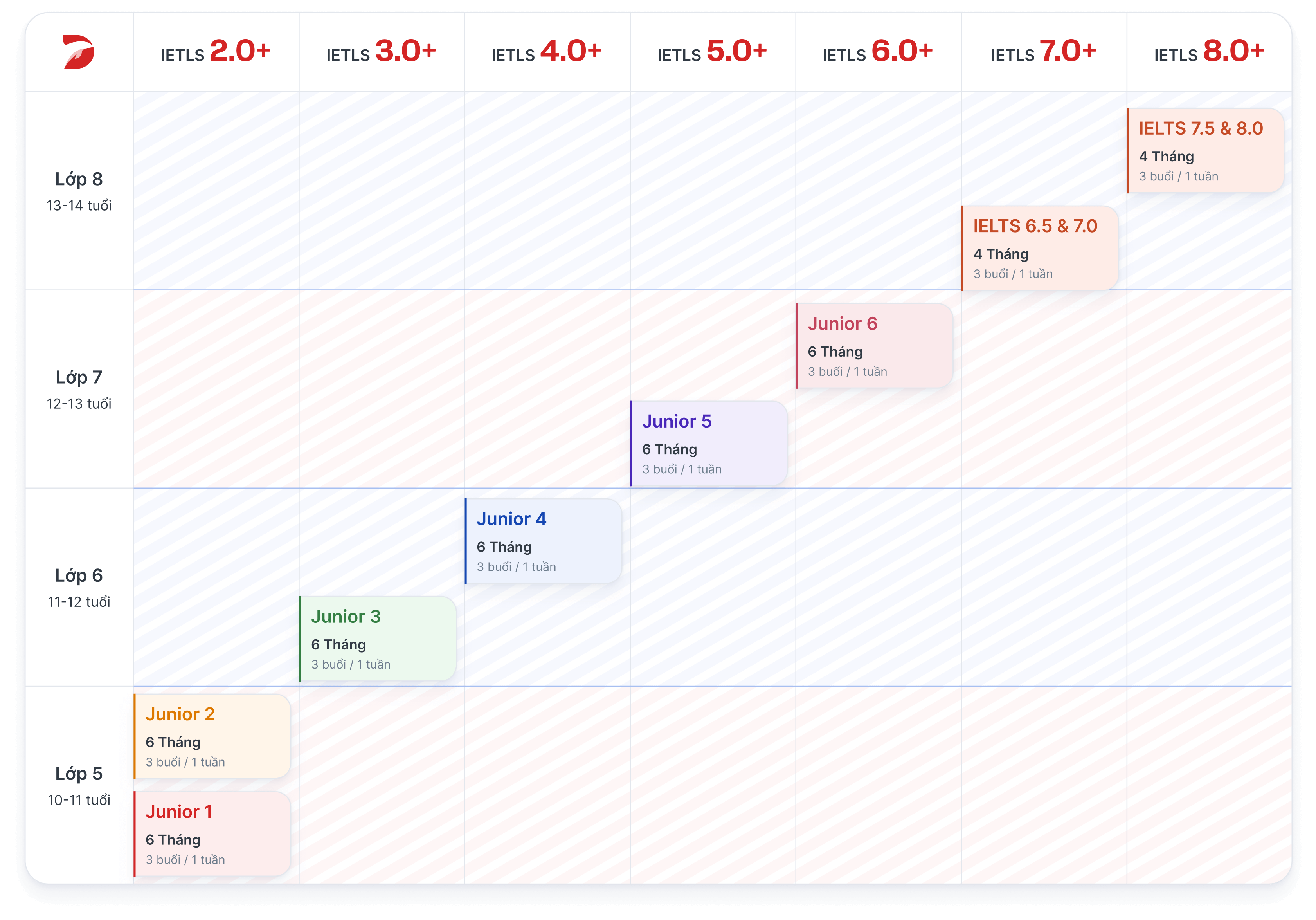Screen dimensions: 1316x920
Task: Click 3 buổi / 1 tuần in Junior 1 card
Action: pyautogui.click(x=185, y=860)
